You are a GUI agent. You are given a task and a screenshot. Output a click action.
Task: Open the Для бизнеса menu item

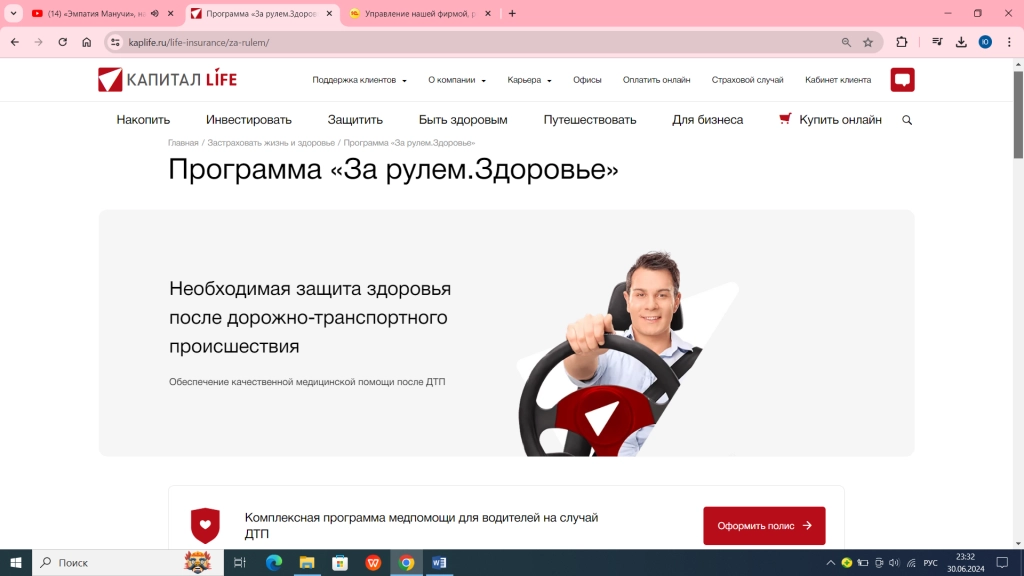pyautogui.click(x=707, y=120)
